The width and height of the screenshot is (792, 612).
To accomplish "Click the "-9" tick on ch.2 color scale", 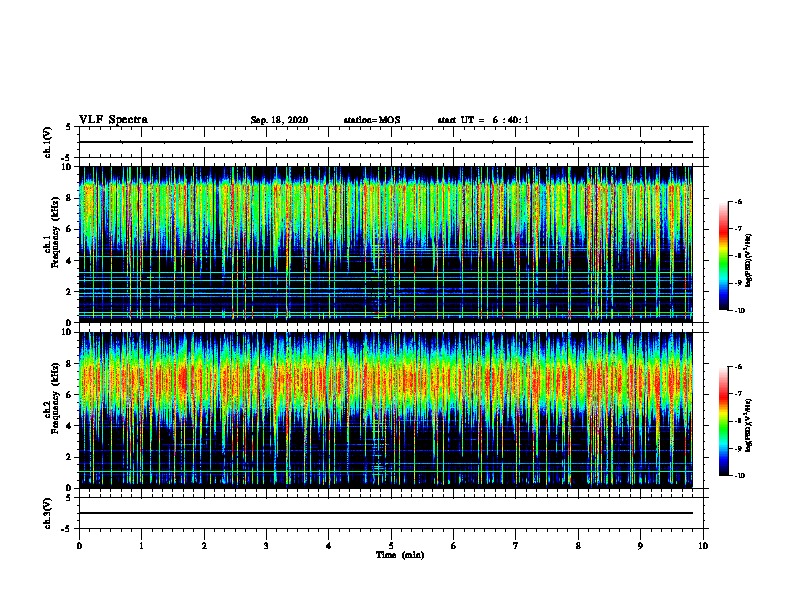I will pos(738,448).
